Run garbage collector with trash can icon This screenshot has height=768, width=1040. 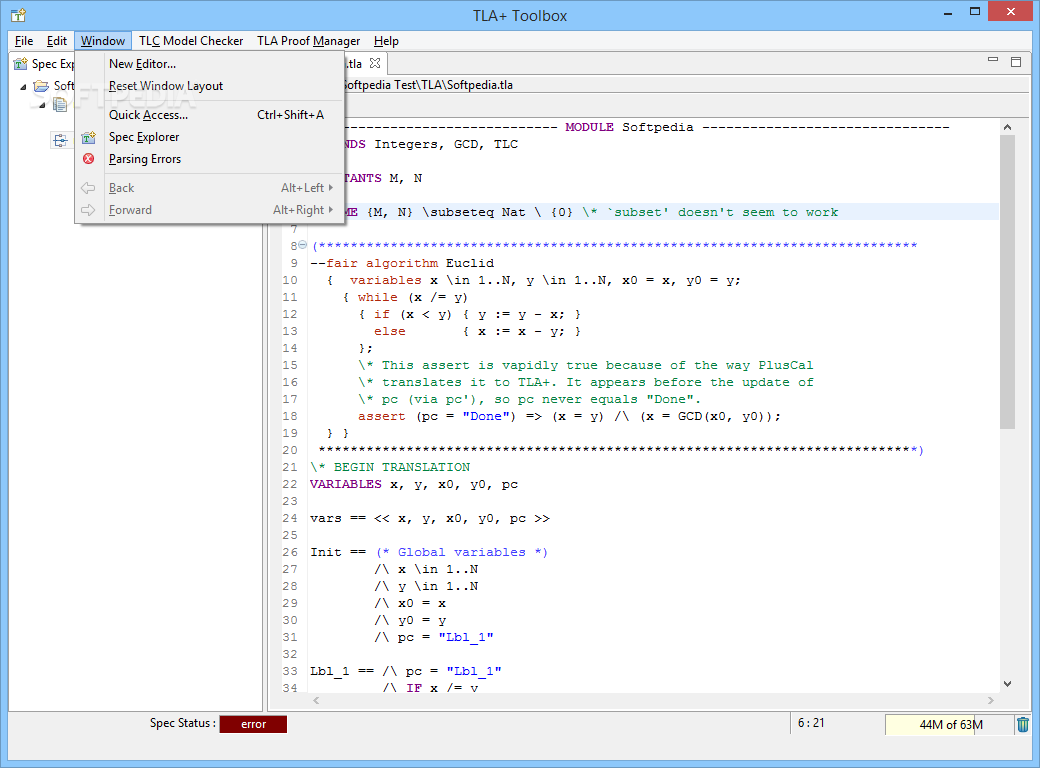(1023, 724)
